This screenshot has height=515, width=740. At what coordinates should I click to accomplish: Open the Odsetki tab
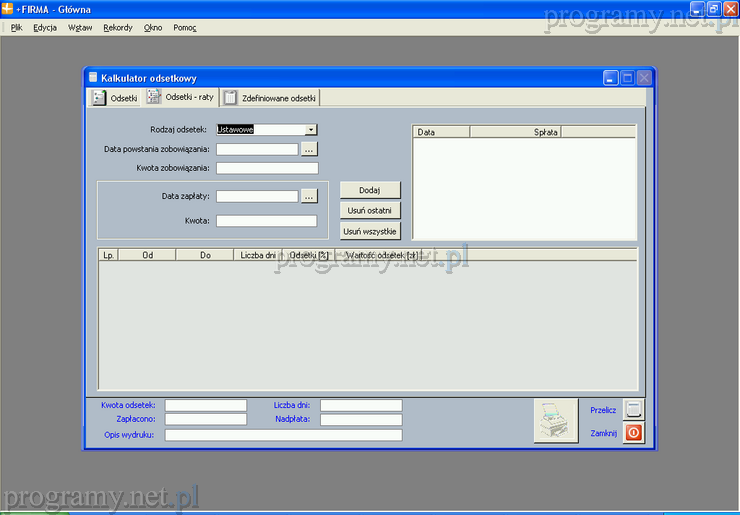click(115, 98)
